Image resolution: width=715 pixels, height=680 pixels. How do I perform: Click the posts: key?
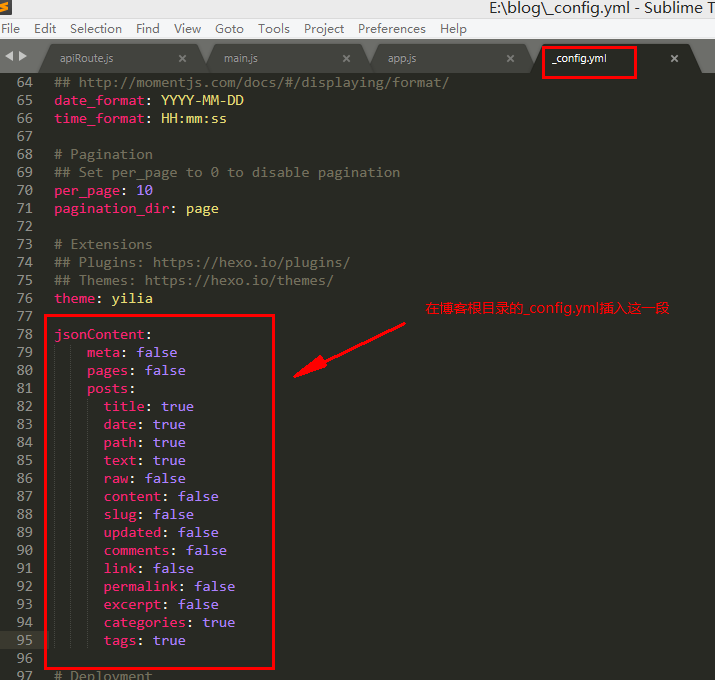point(111,389)
